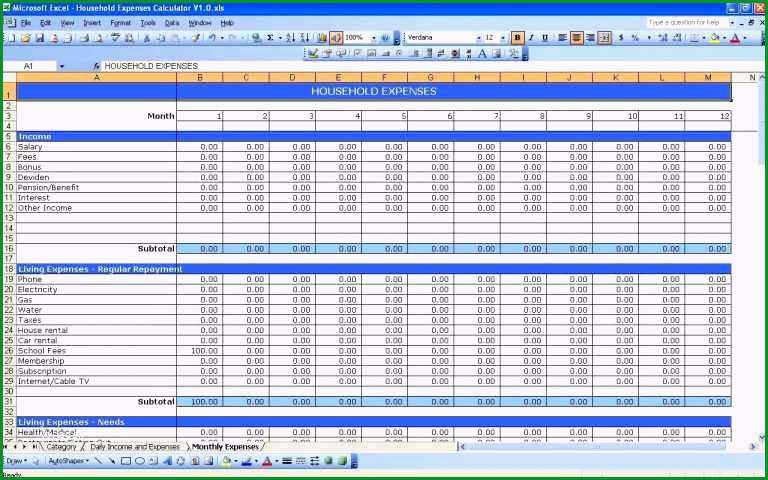This screenshot has width=768, height=480.
Task: Open the Edit menu
Action: click(x=46, y=23)
